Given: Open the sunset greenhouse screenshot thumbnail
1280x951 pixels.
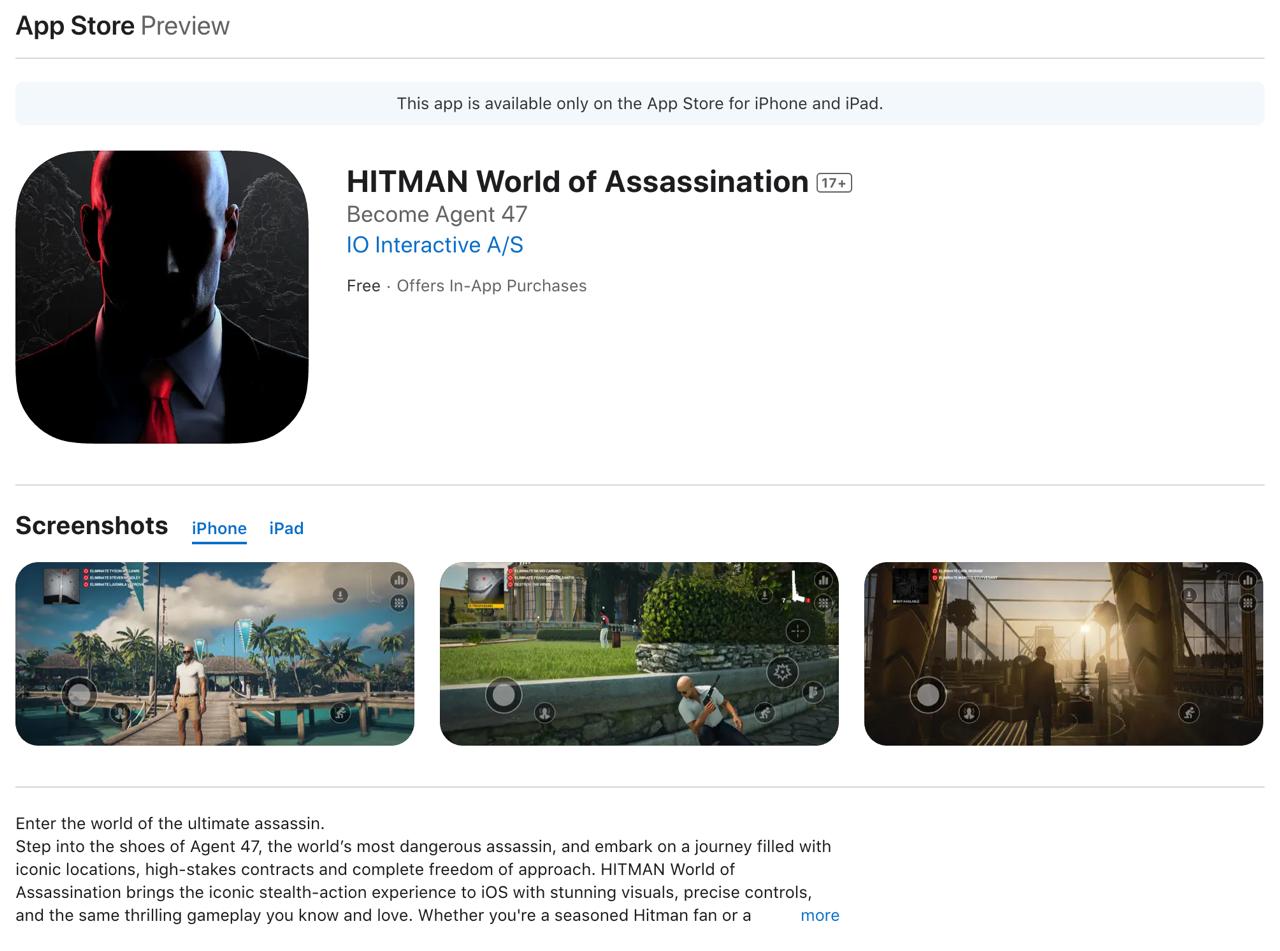Looking at the screenshot, I should (x=1064, y=654).
